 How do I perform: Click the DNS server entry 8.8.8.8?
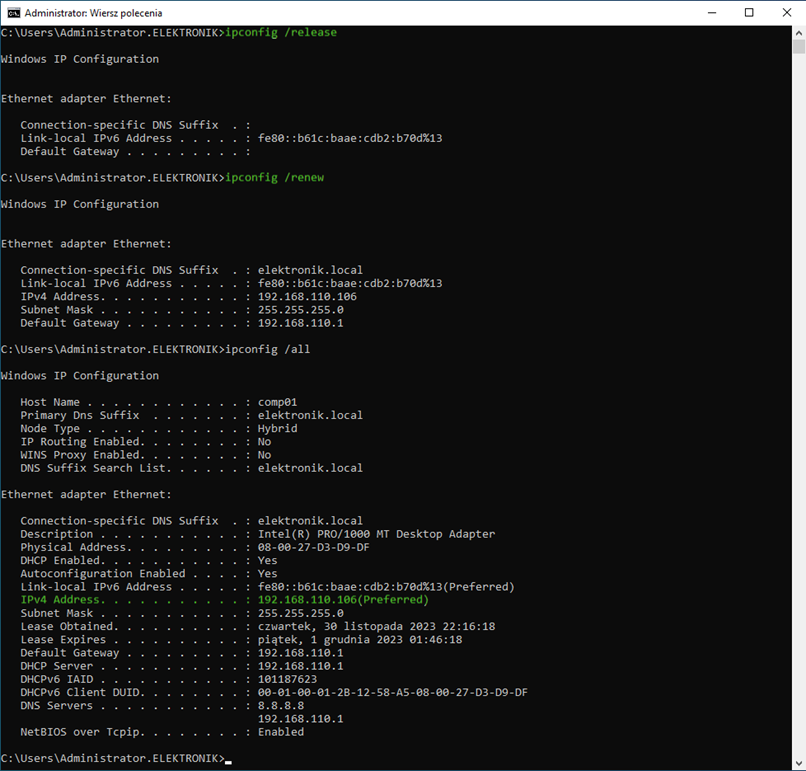(280, 705)
